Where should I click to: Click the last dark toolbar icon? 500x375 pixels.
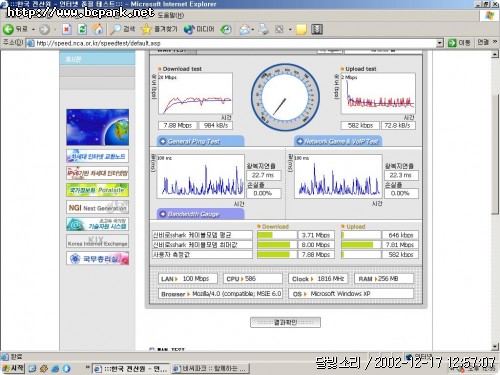(317, 29)
